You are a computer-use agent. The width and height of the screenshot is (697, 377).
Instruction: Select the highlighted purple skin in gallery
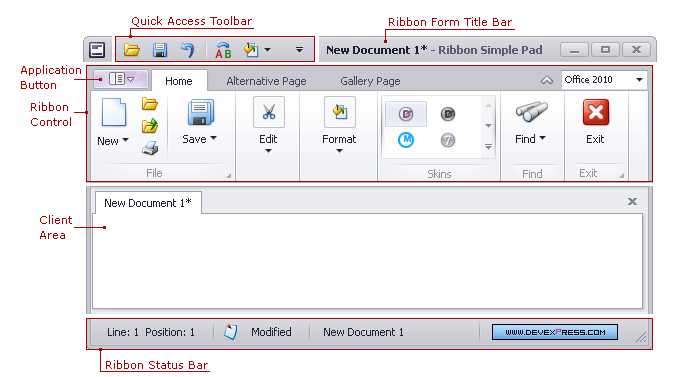tap(405, 114)
